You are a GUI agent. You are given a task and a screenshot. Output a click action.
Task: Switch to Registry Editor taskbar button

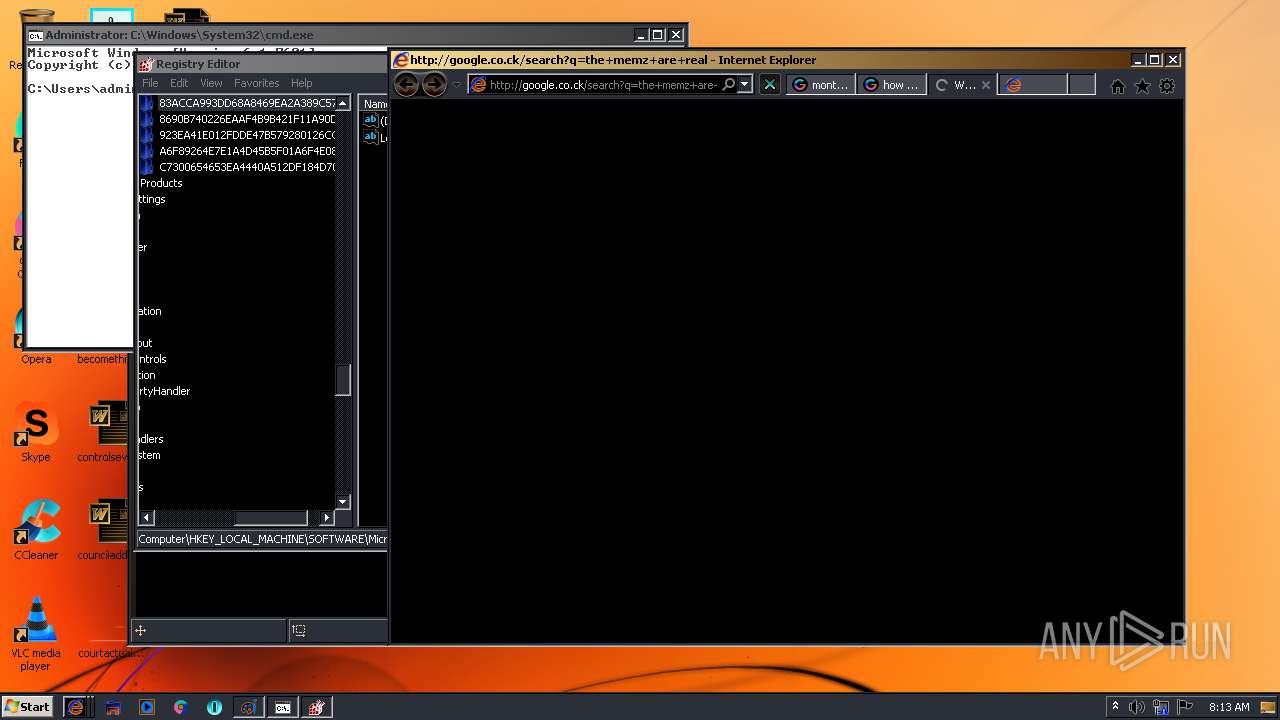tap(317, 707)
